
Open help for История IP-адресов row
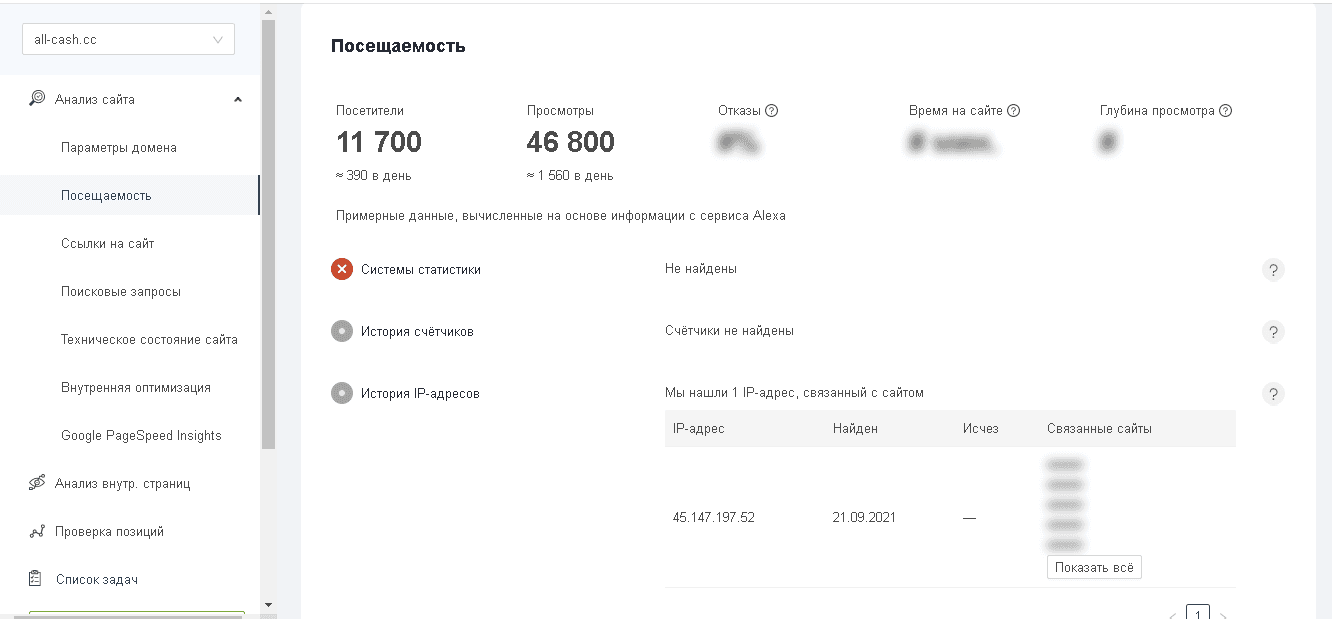[x=1272, y=394]
